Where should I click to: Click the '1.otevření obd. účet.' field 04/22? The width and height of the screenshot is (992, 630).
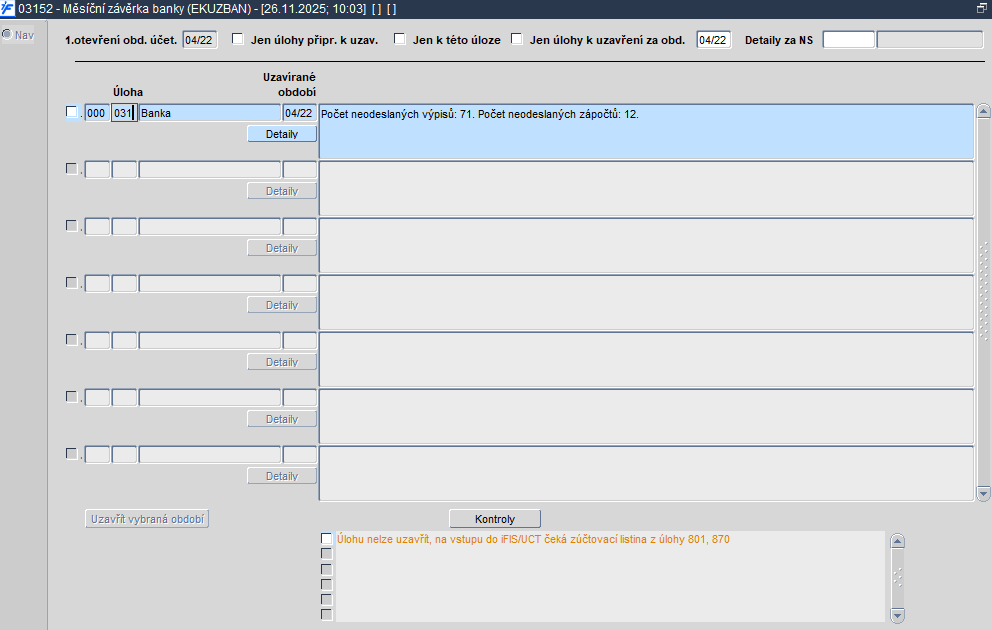[200, 40]
